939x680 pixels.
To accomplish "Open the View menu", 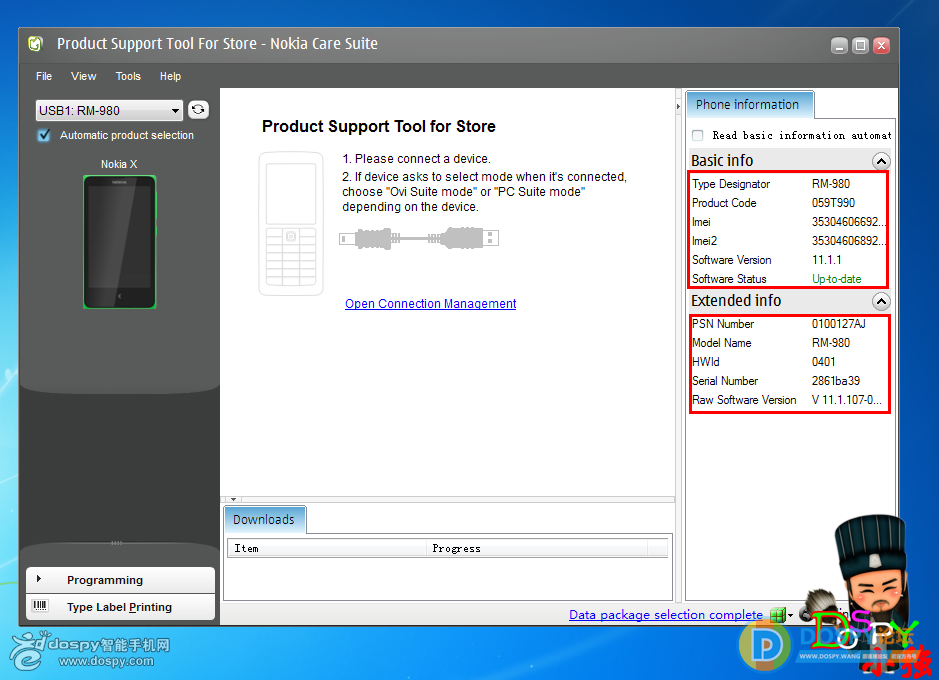I will click(83, 76).
